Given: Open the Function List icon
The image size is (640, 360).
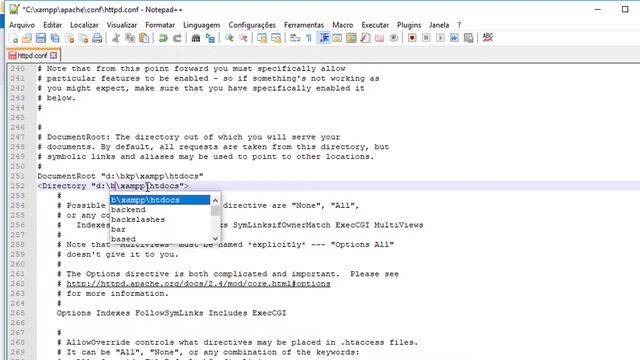Looking at the screenshot, I should pos(365,38).
